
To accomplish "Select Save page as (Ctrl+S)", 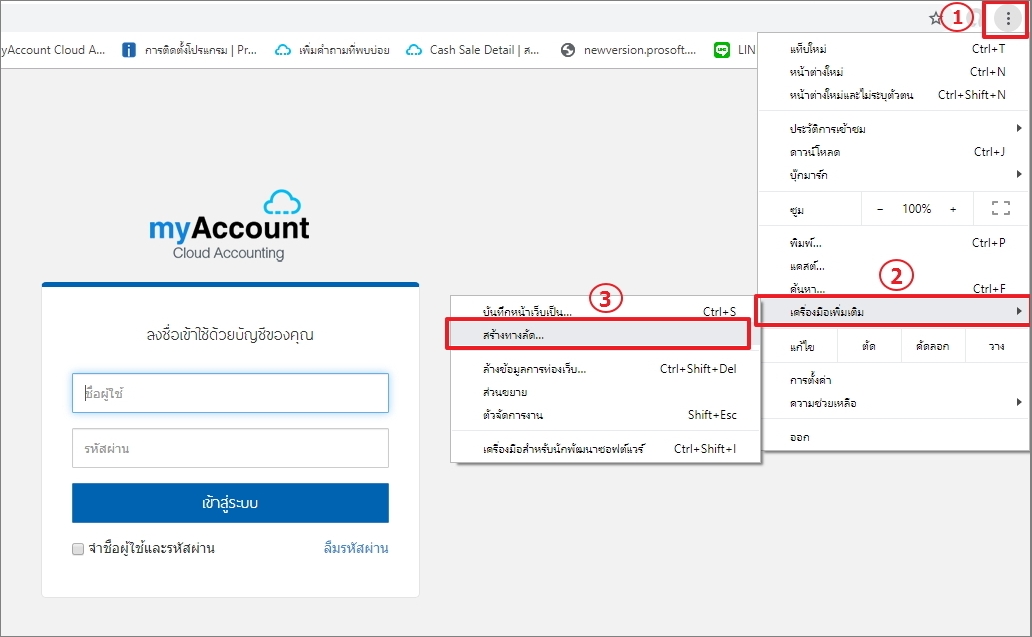I will [606, 312].
